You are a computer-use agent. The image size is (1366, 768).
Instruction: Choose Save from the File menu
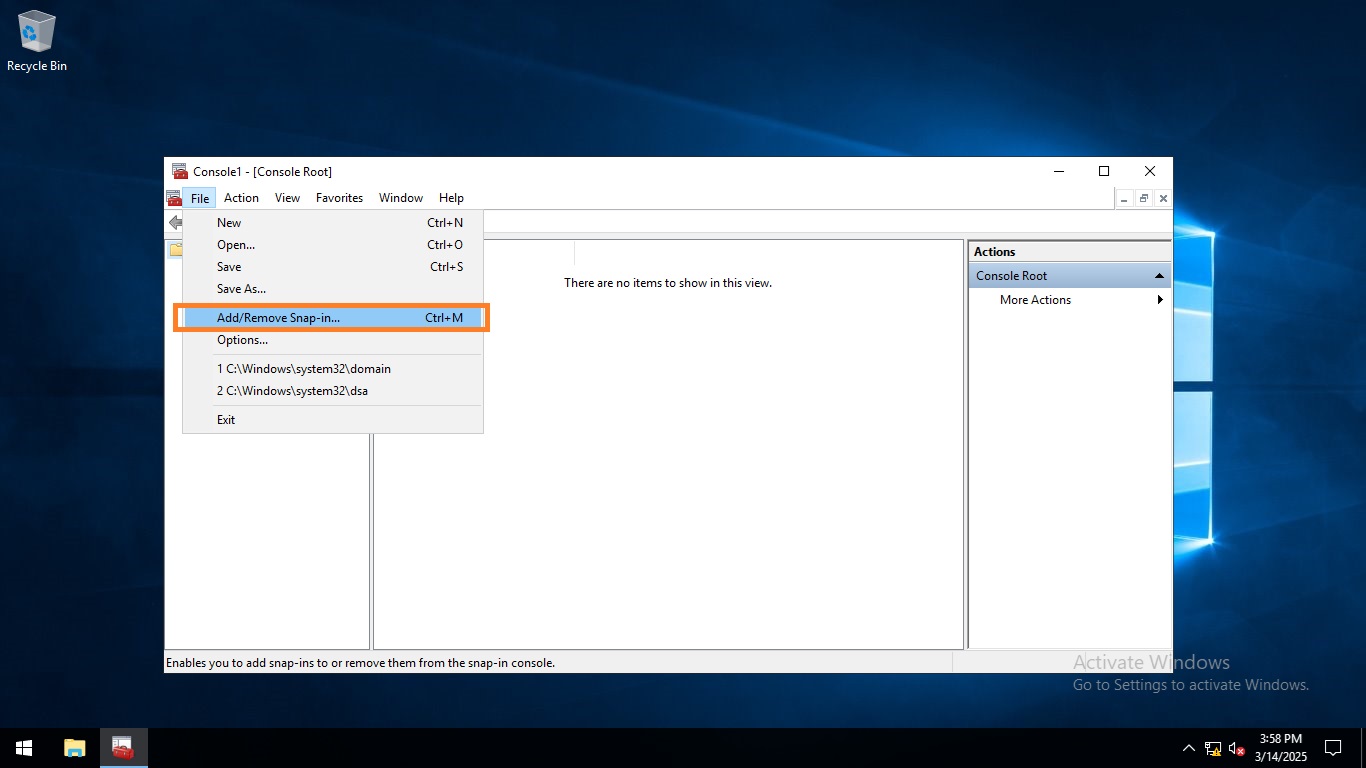tap(333, 267)
